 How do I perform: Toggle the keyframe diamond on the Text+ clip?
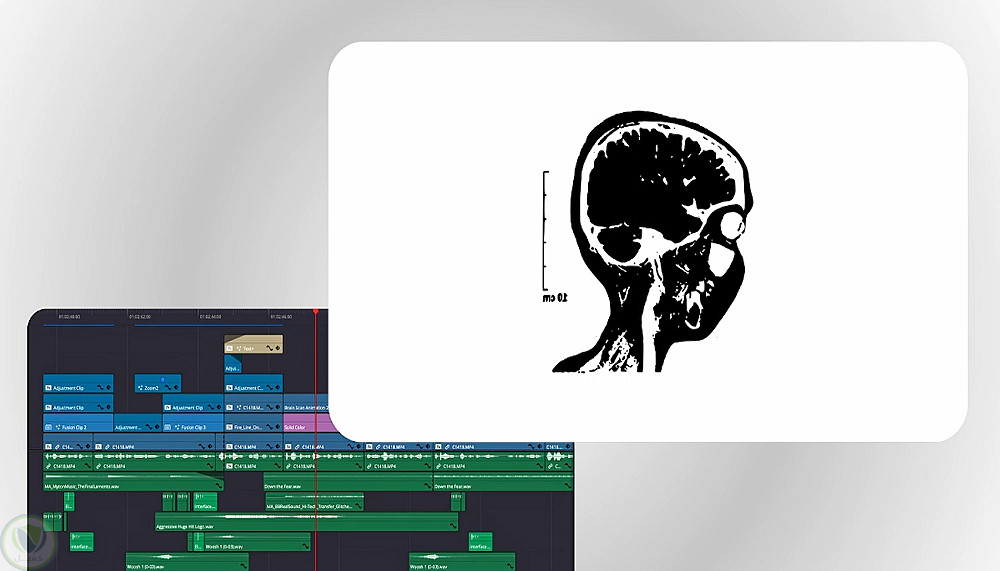[278, 348]
